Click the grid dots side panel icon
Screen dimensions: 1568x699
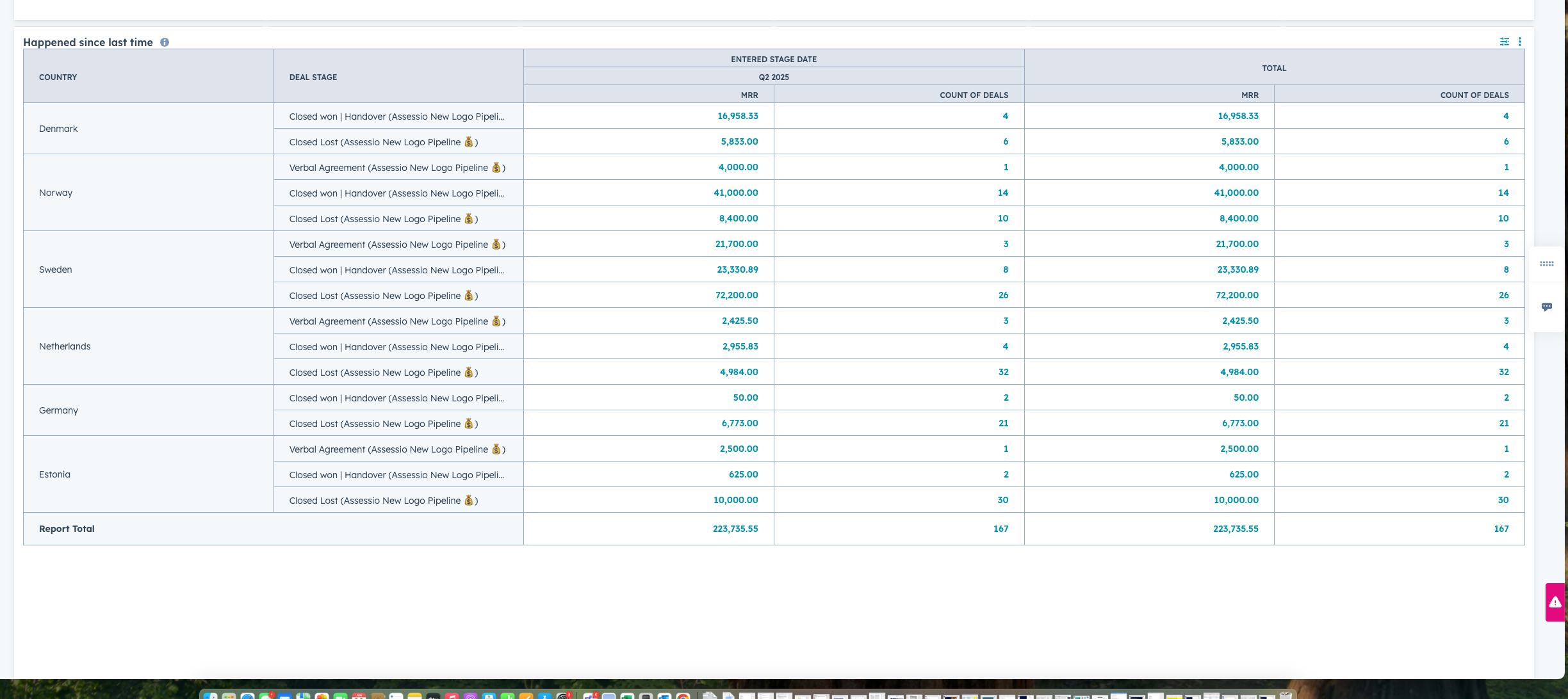tap(1546, 264)
